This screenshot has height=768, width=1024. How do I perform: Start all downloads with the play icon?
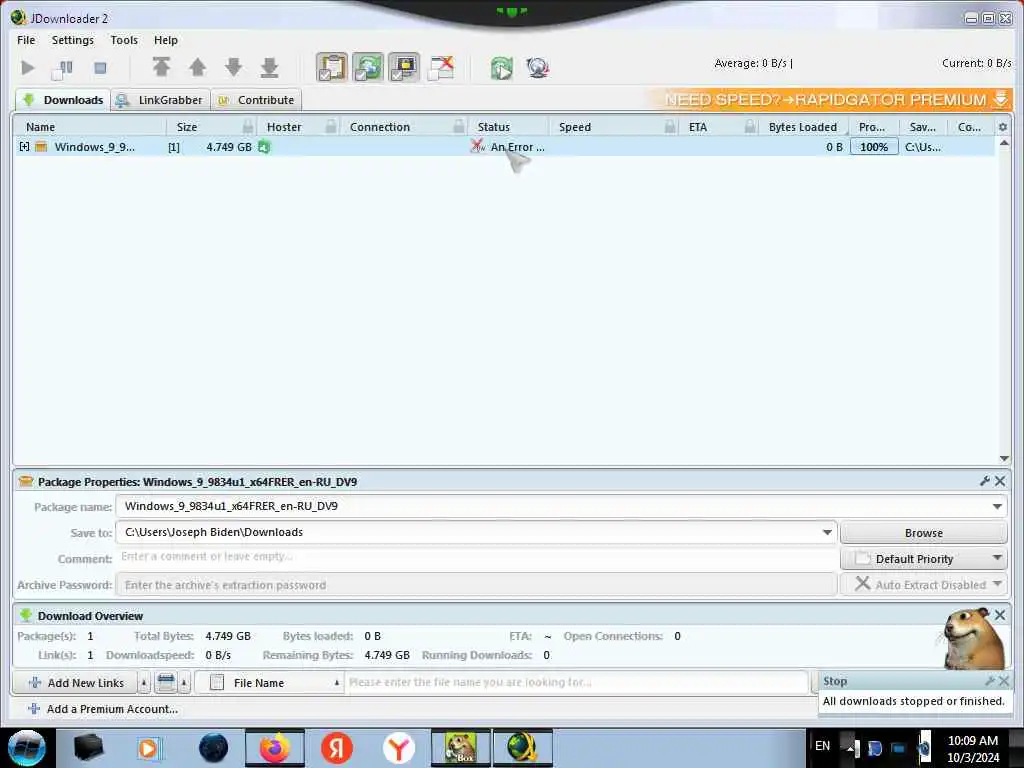click(27, 68)
